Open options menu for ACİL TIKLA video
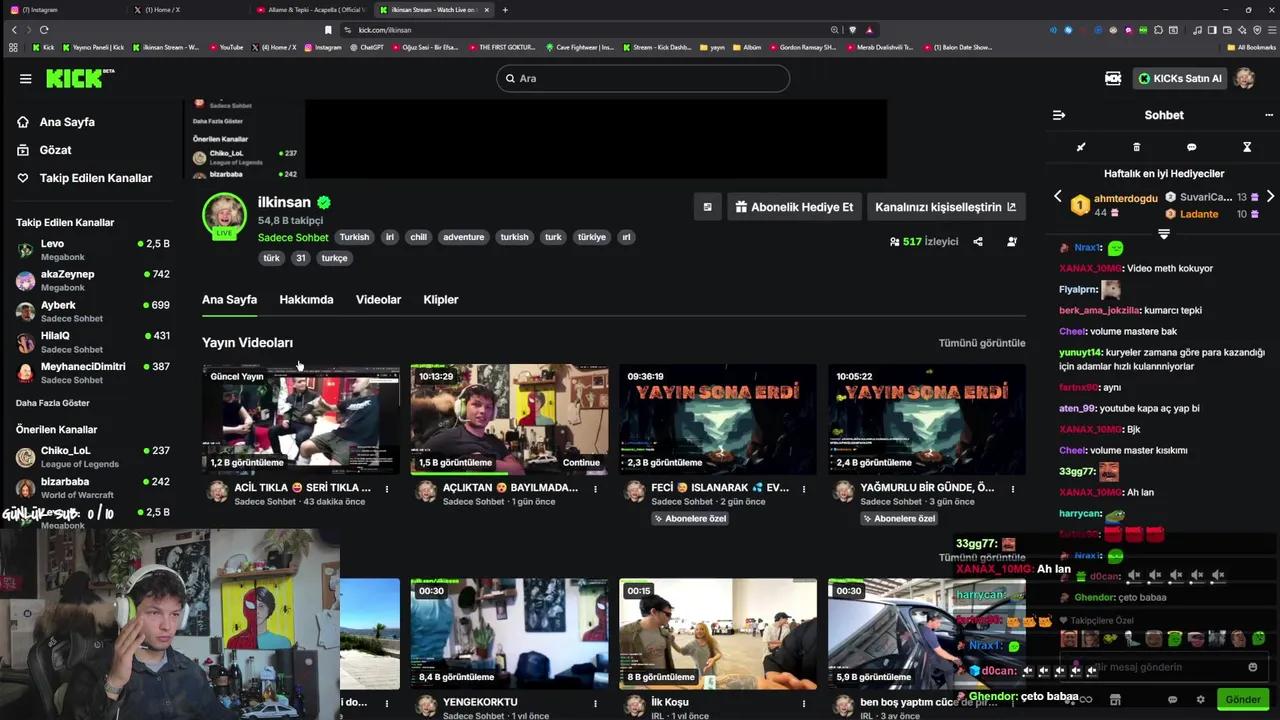 [387, 489]
